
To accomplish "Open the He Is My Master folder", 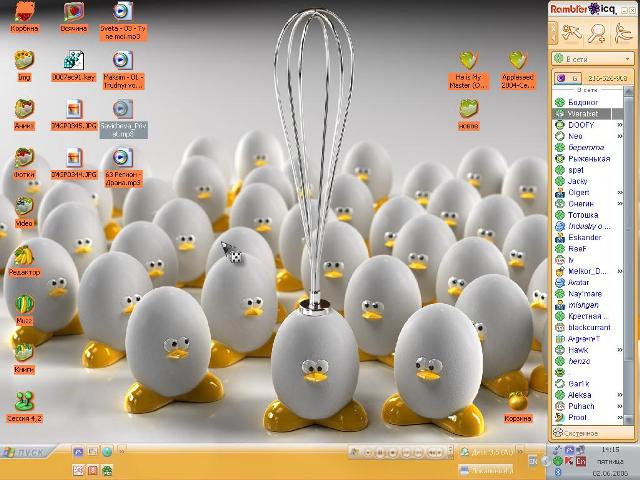I will 468,70.
